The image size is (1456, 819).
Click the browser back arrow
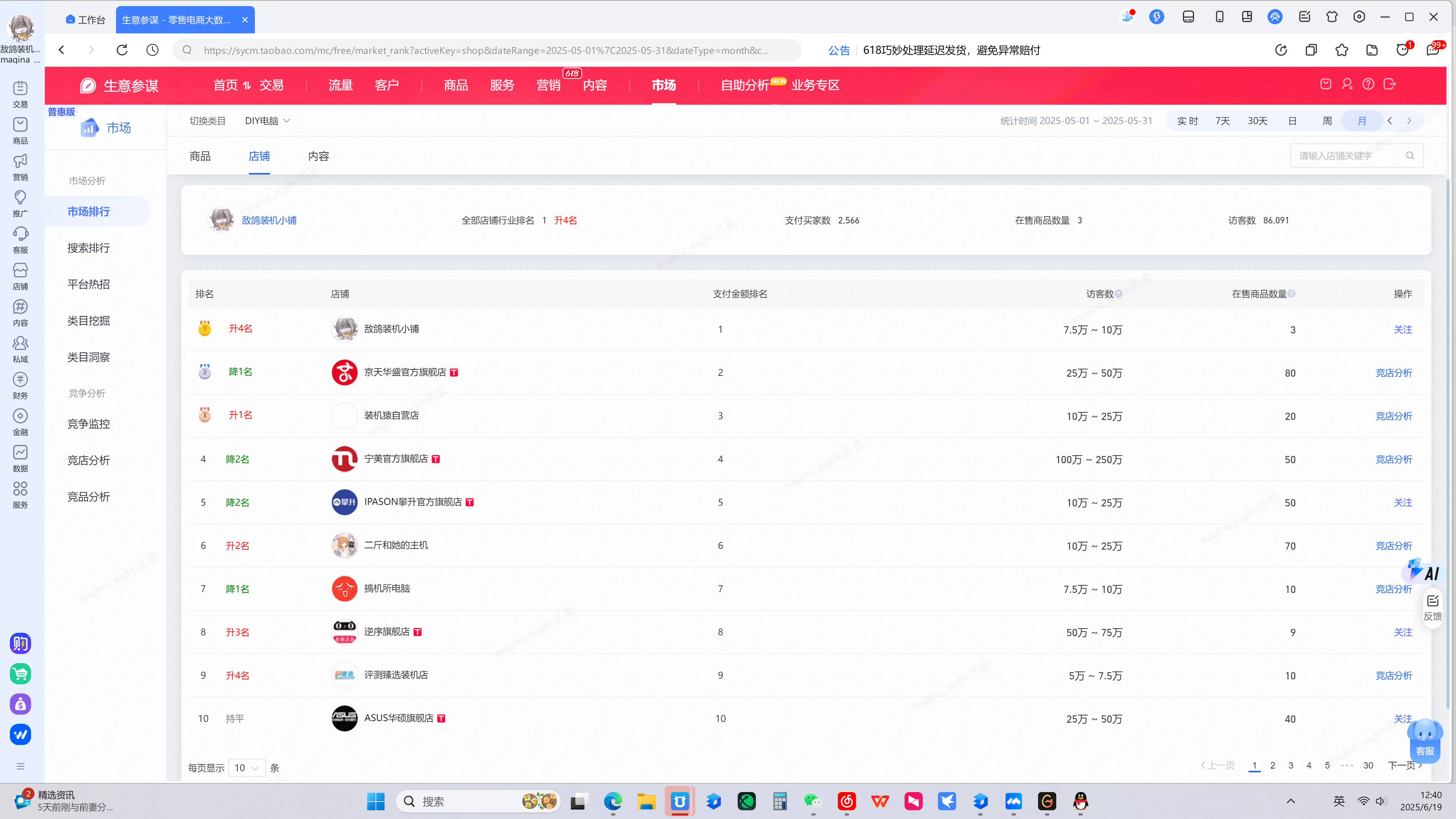click(x=61, y=50)
